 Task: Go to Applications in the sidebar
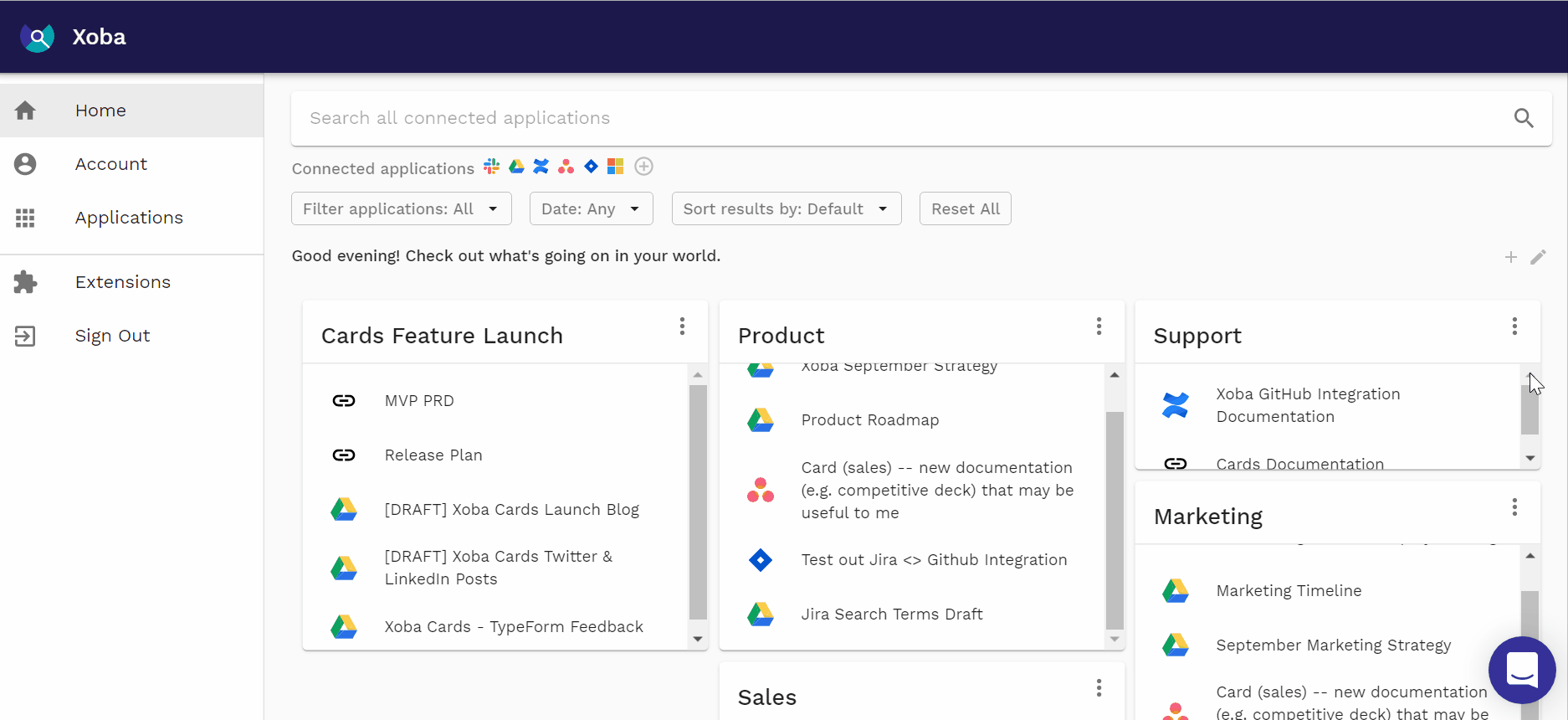click(x=129, y=218)
